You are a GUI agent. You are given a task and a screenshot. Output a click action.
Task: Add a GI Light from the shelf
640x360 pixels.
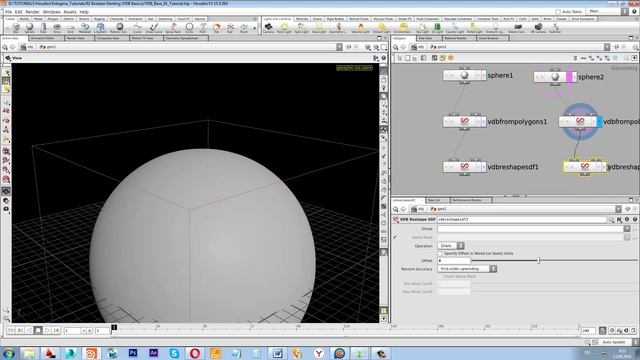pos(437,28)
